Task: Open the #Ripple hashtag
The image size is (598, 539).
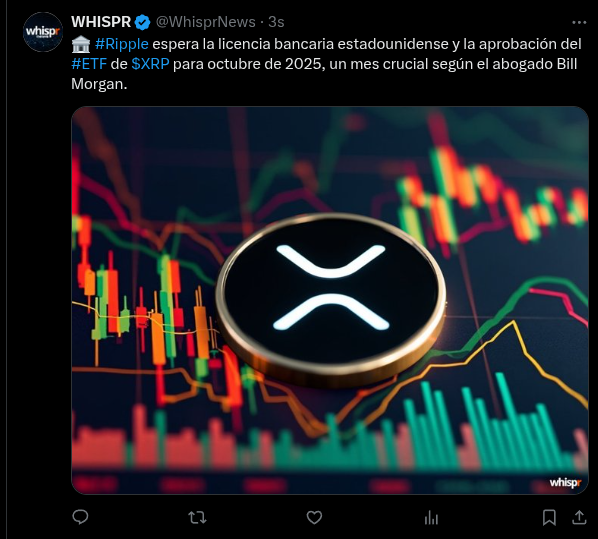Action: coord(121,44)
